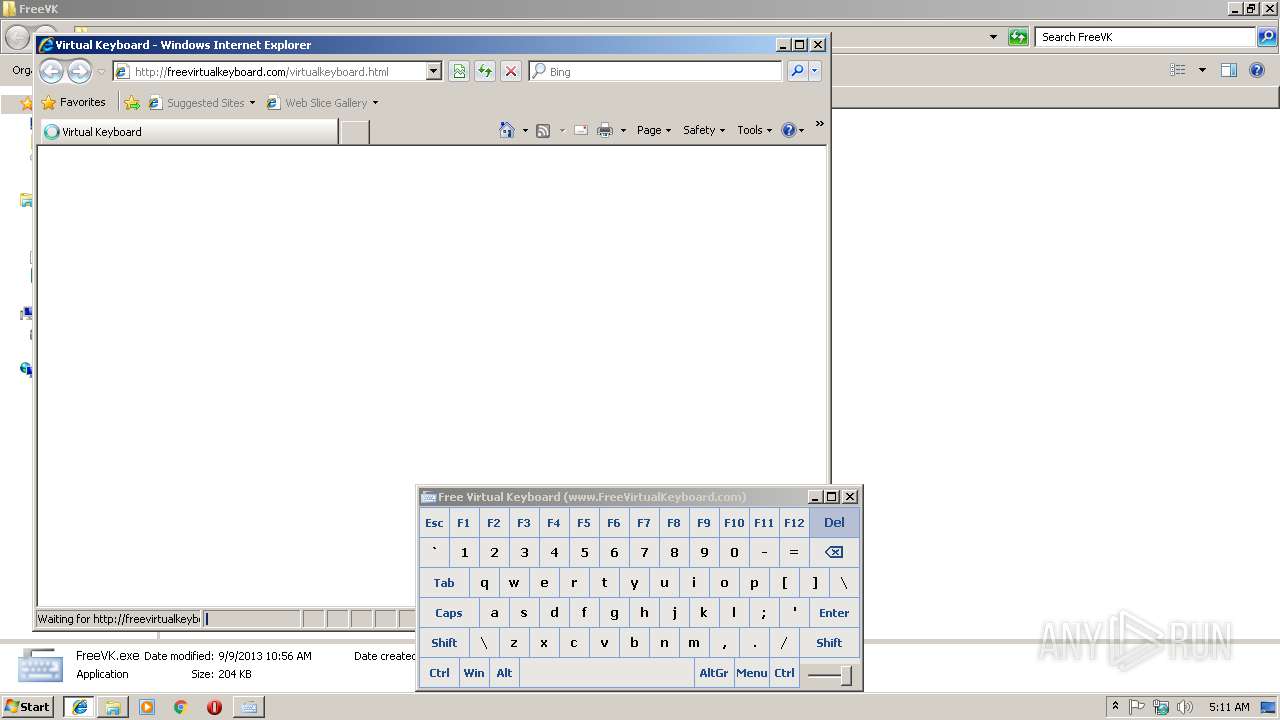Toggle Caps lock on virtual keyboard
This screenshot has height=720, width=1280.
click(x=449, y=613)
